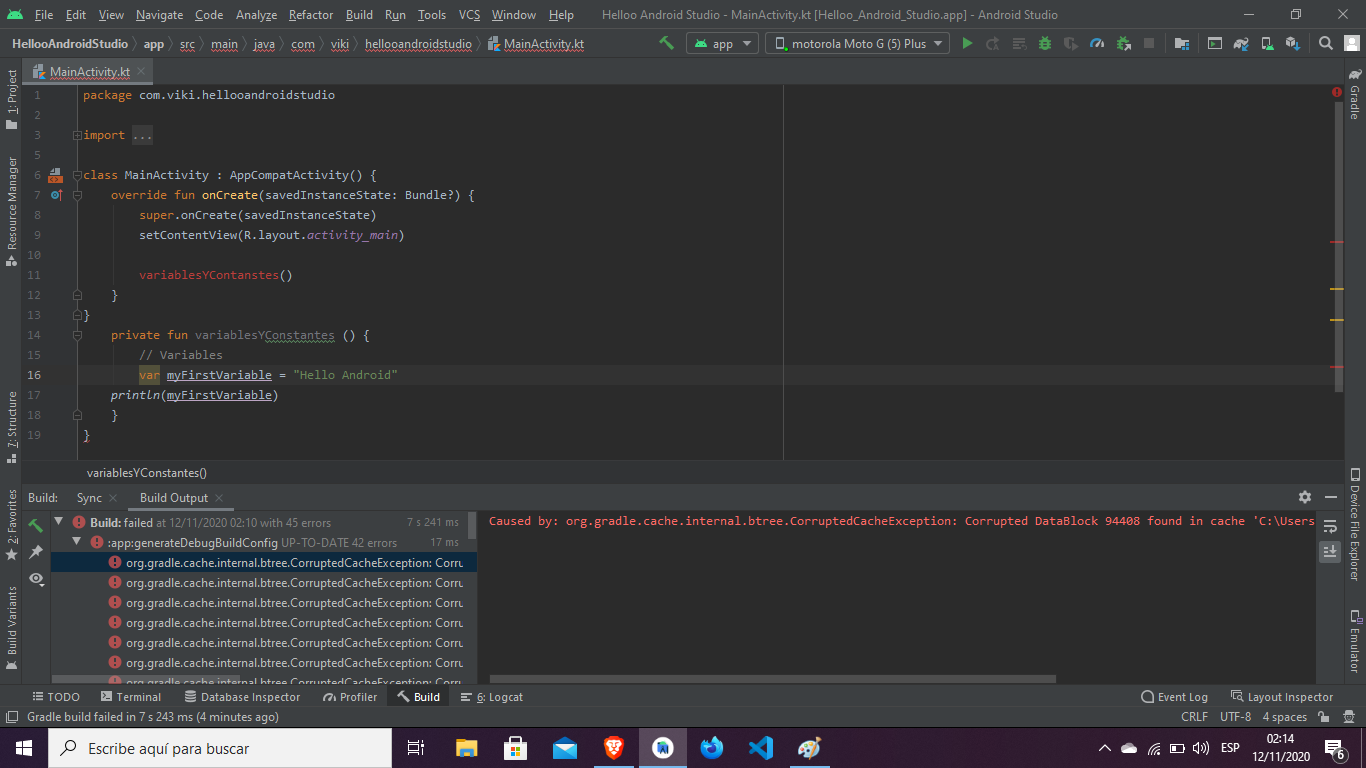
Task: Toggle the Resource Manager side panel
Action: [11, 211]
